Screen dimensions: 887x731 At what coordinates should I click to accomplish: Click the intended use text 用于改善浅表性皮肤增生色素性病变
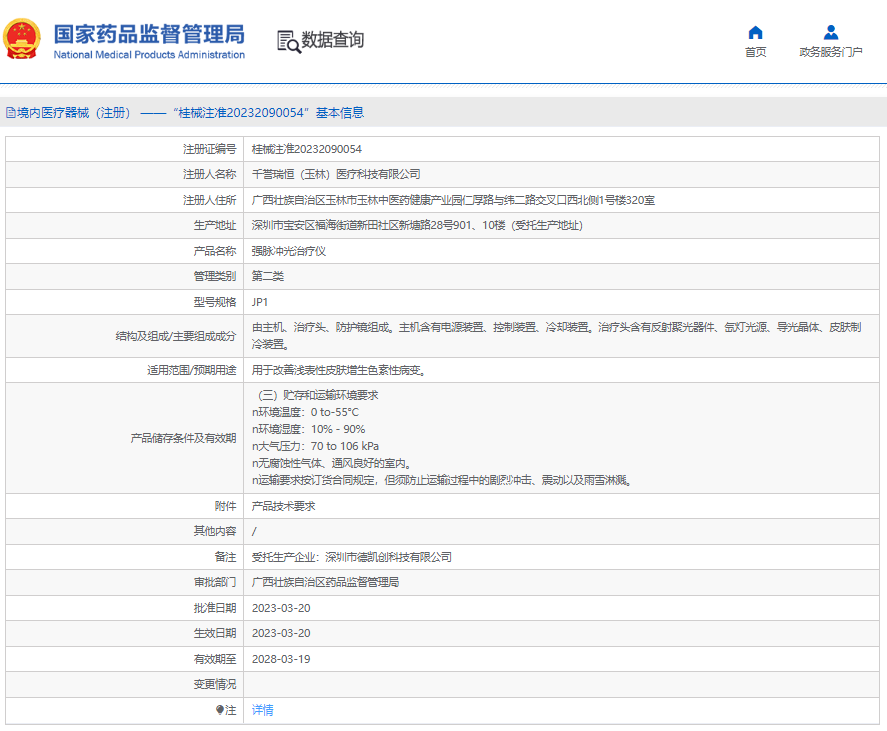coord(339,370)
